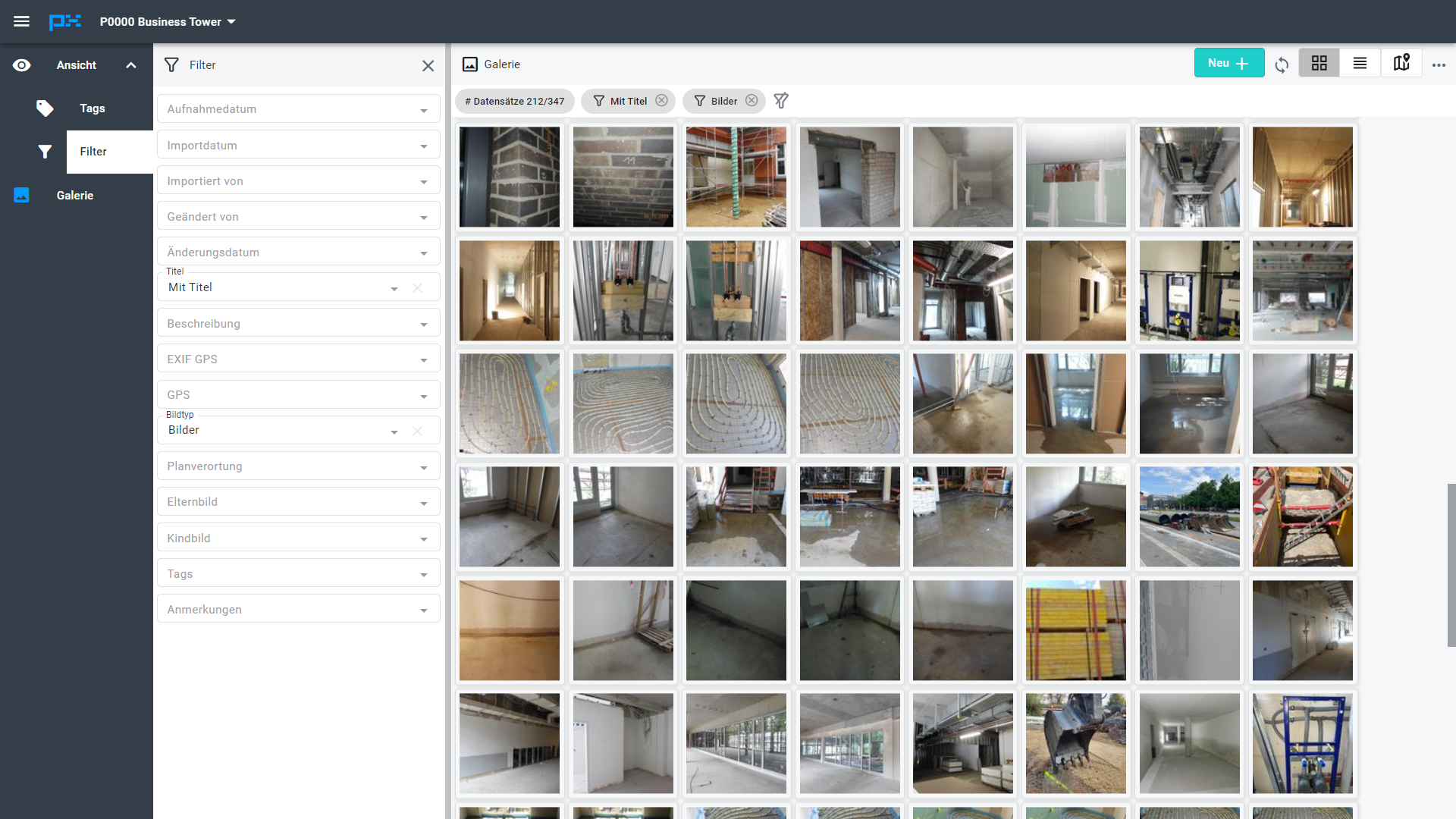The height and width of the screenshot is (819, 1456).
Task: Expand the Tags filter dropdown
Action: tap(299, 574)
